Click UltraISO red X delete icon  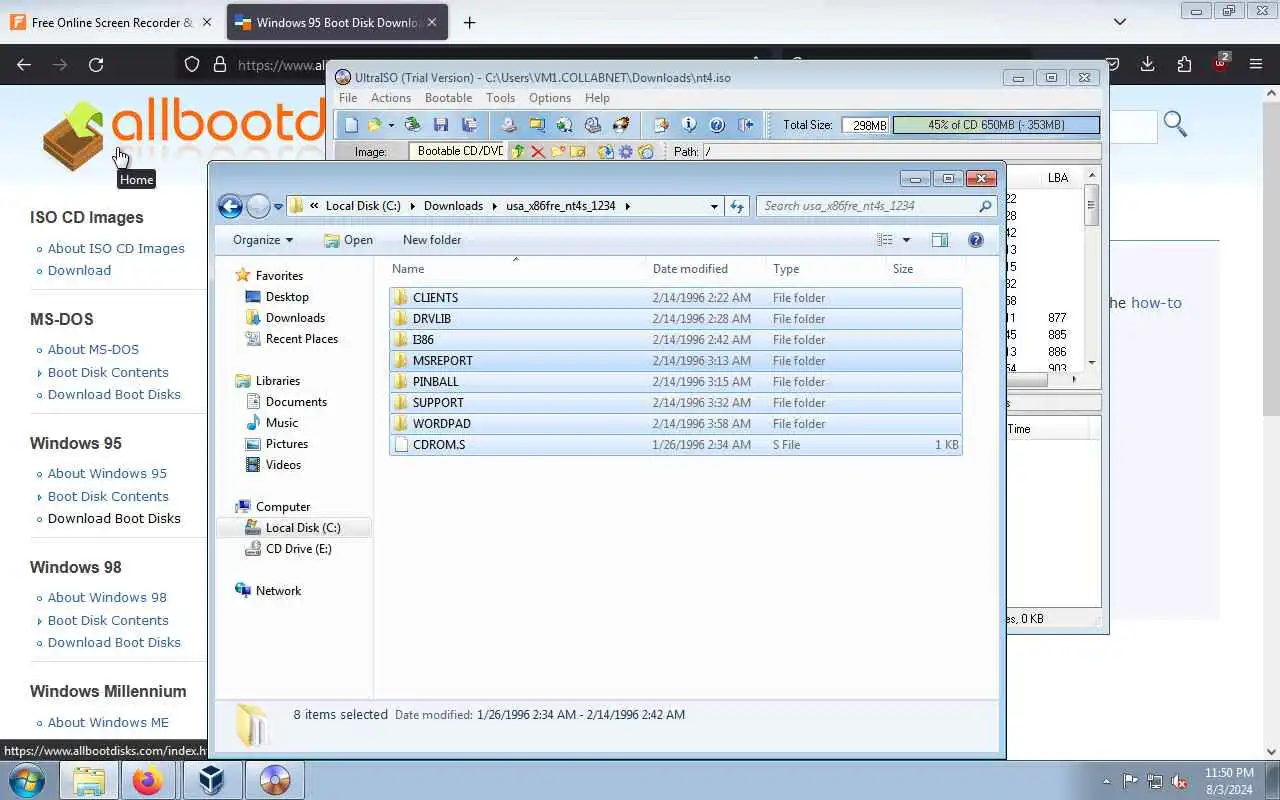click(x=538, y=152)
